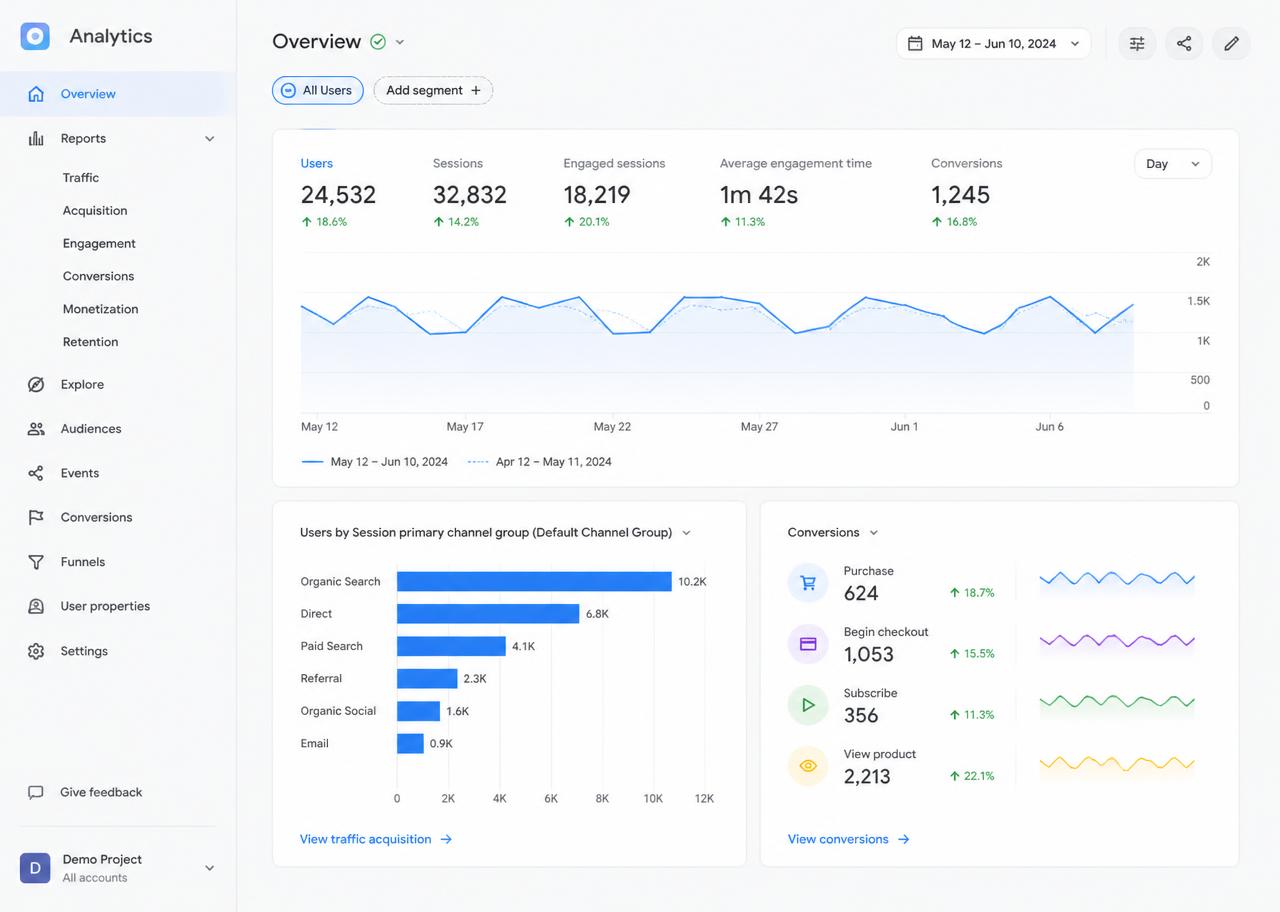Click the share icon in header
This screenshot has width=1280, height=912.
coord(1184,43)
